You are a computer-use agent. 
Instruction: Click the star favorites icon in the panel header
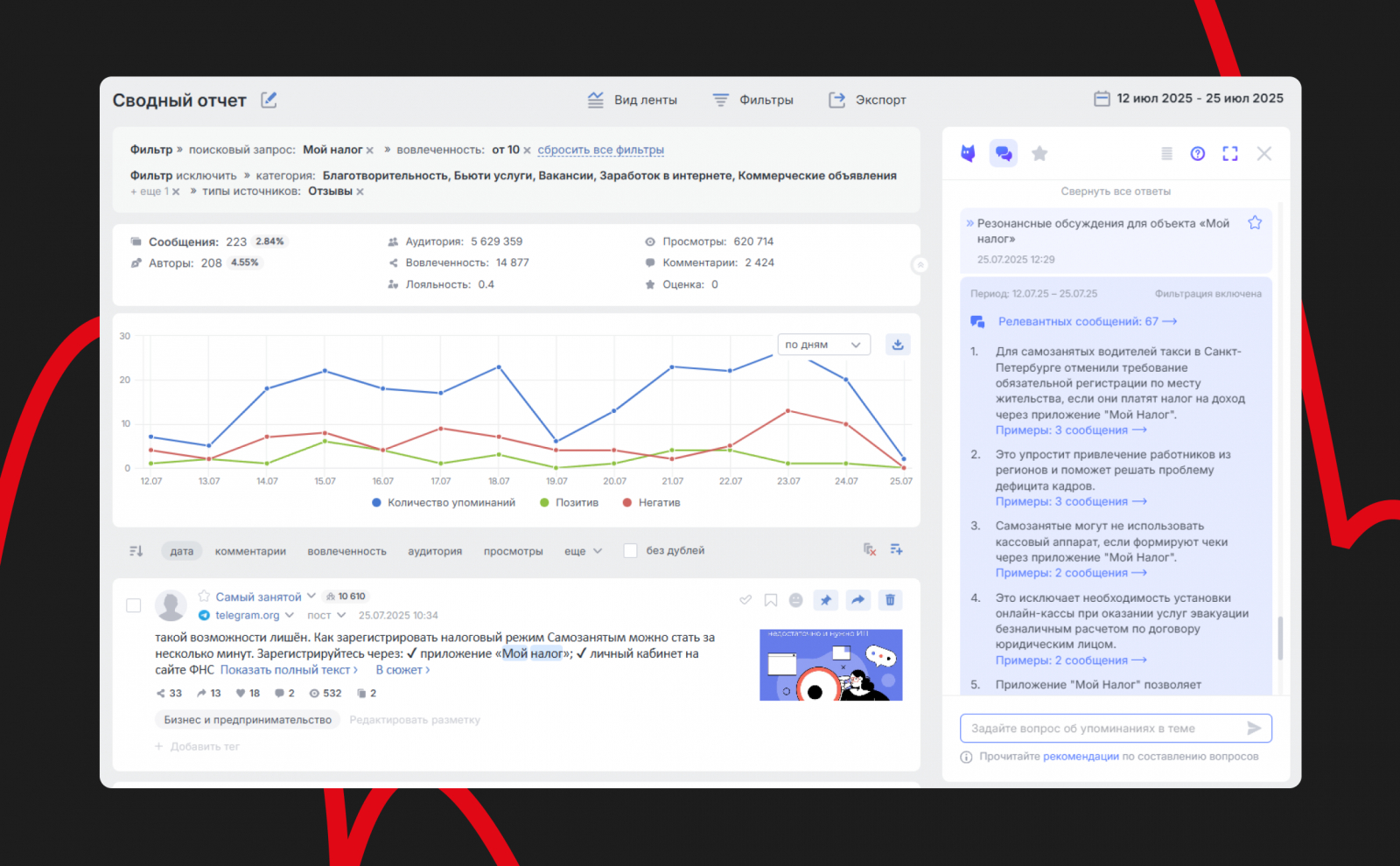(1039, 154)
